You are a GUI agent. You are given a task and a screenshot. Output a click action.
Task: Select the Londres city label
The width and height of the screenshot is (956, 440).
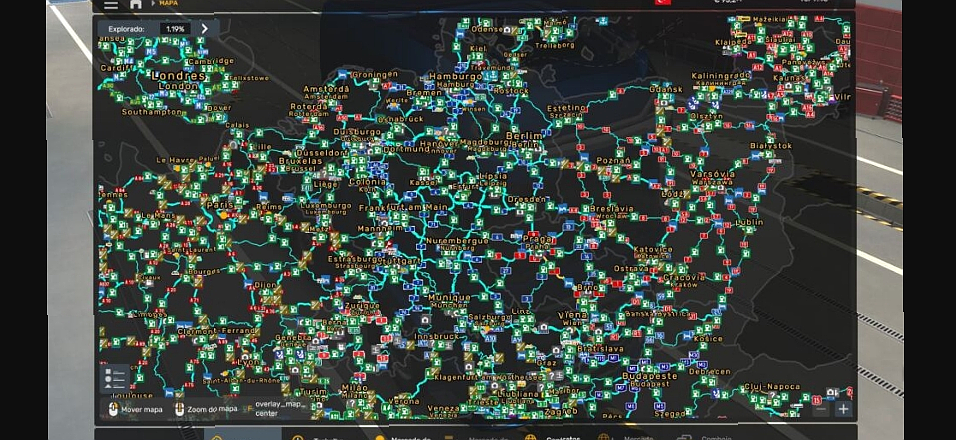(178, 77)
